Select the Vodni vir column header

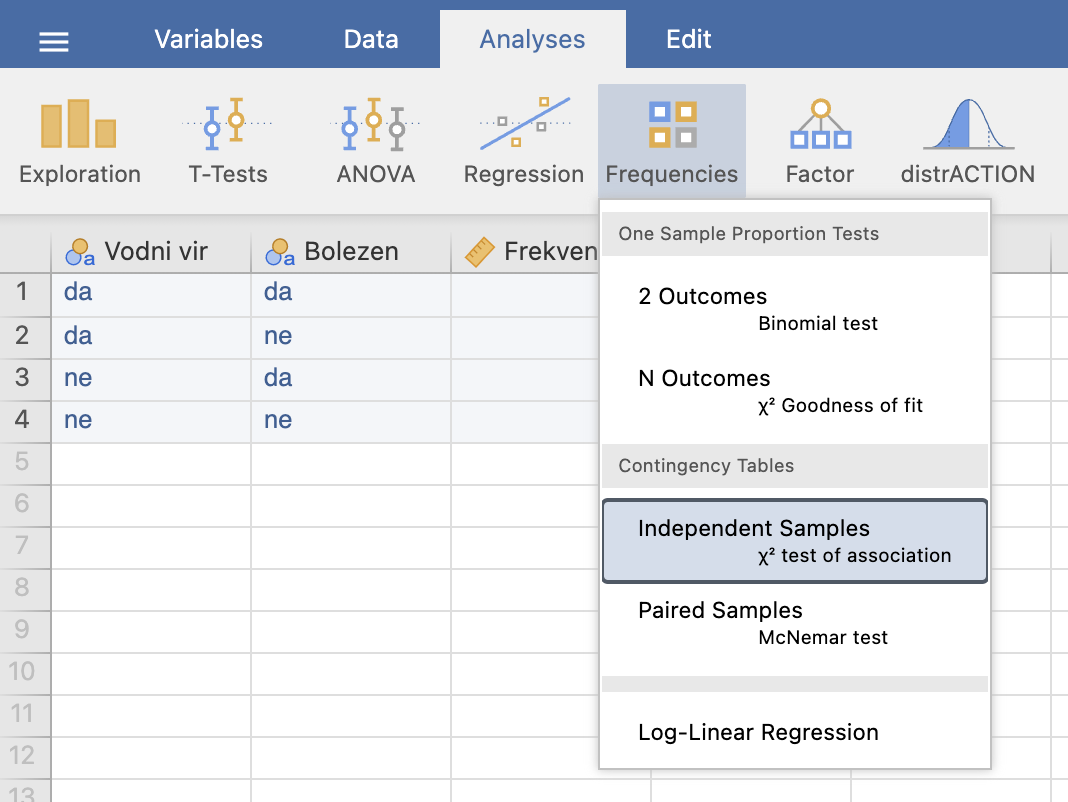pyautogui.click(x=151, y=251)
